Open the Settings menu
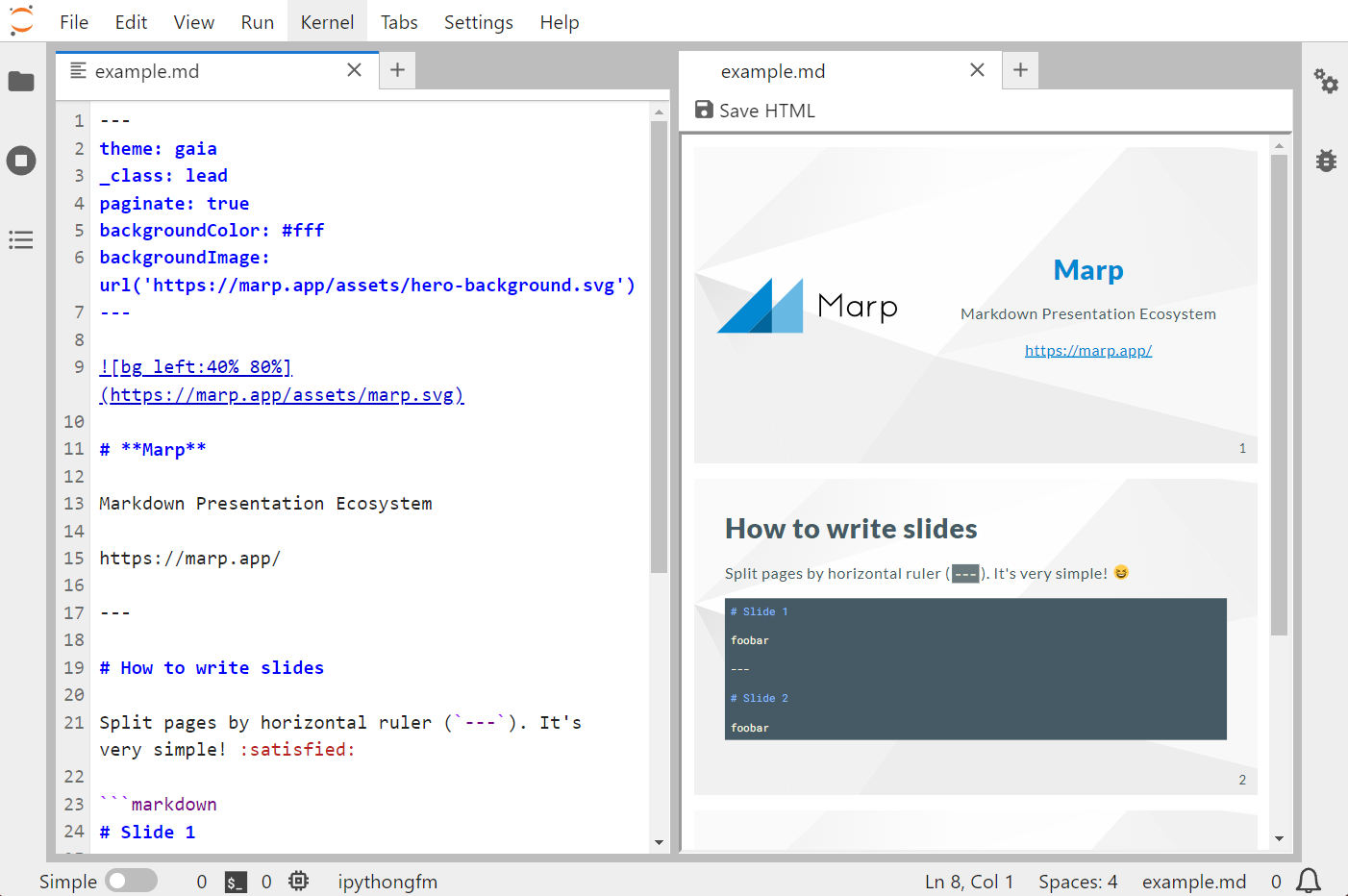The height and width of the screenshot is (896, 1348). click(479, 22)
